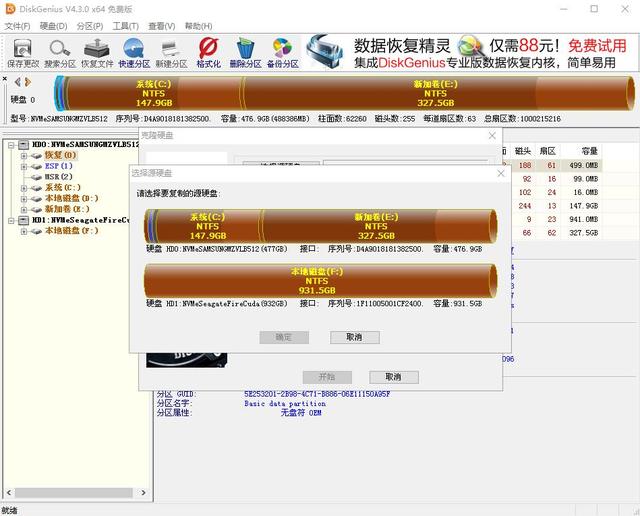Open the 查看(V) menu
This screenshot has width=640, height=516.
[x=162, y=26]
